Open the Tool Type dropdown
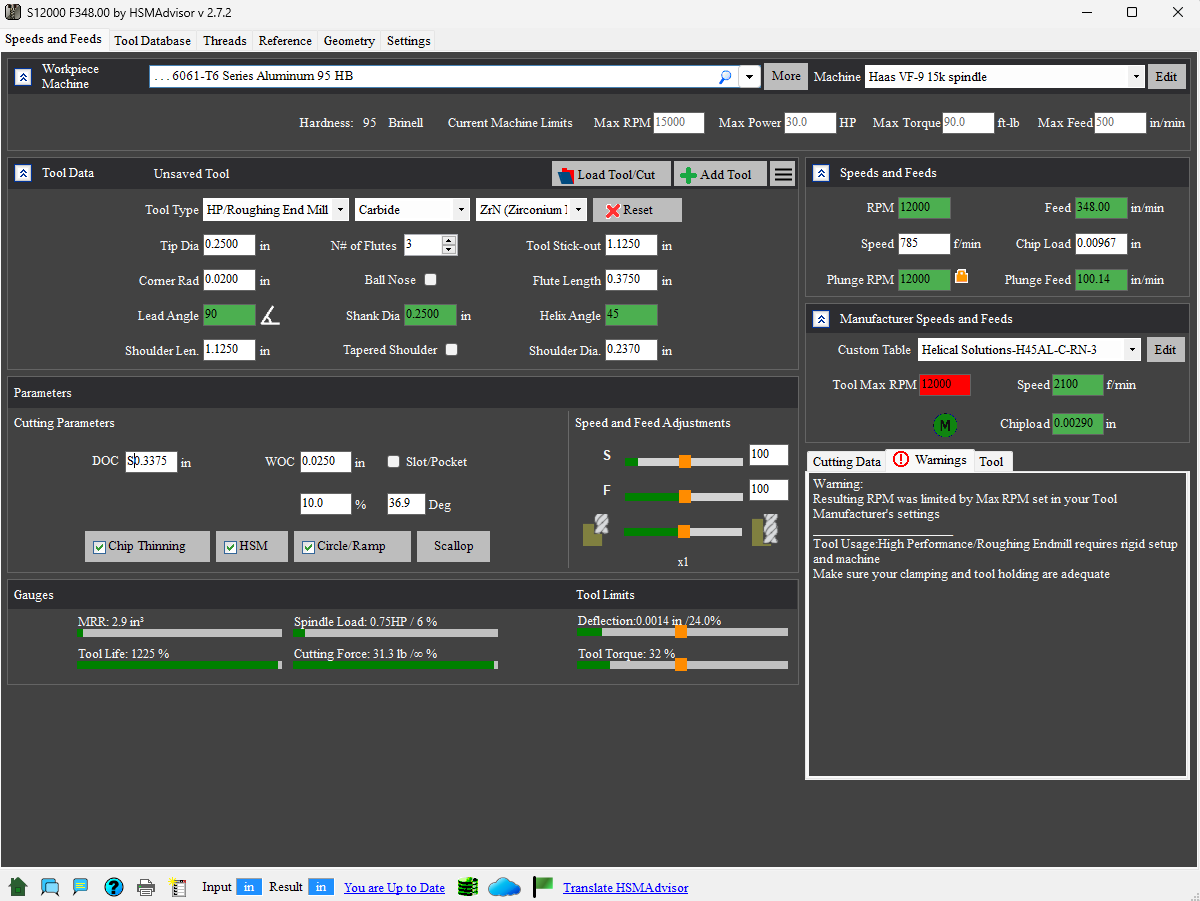The height and width of the screenshot is (901, 1200). click(x=340, y=210)
